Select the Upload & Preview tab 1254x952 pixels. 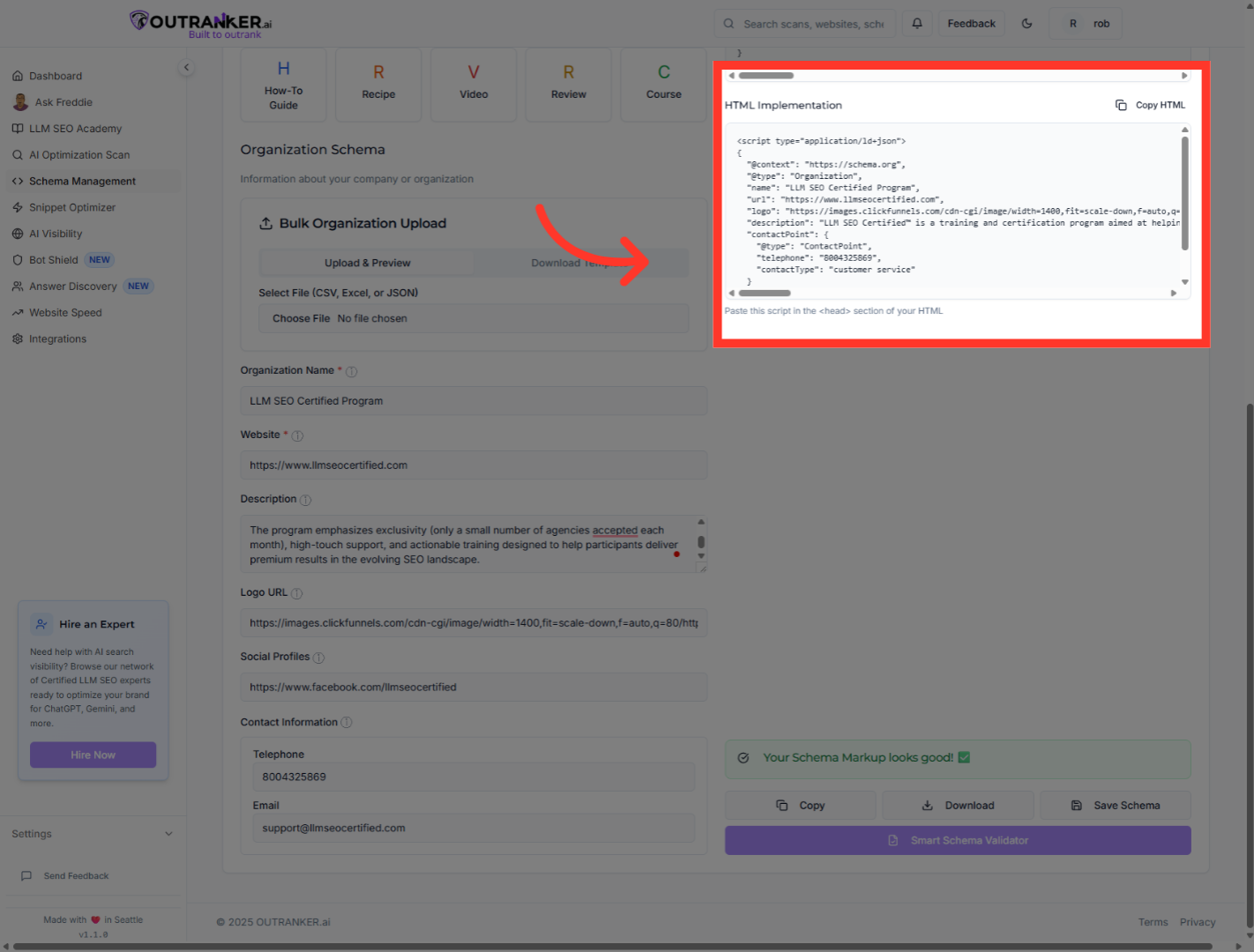(x=367, y=263)
